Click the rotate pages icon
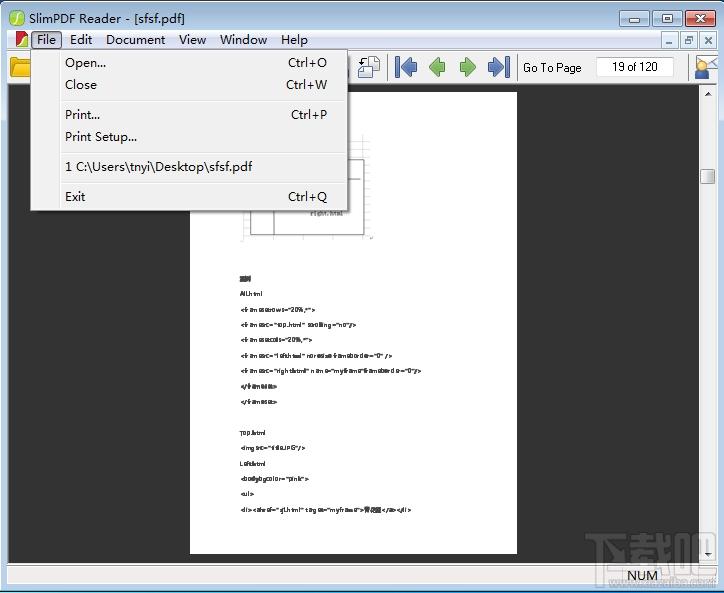 [368, 67]
